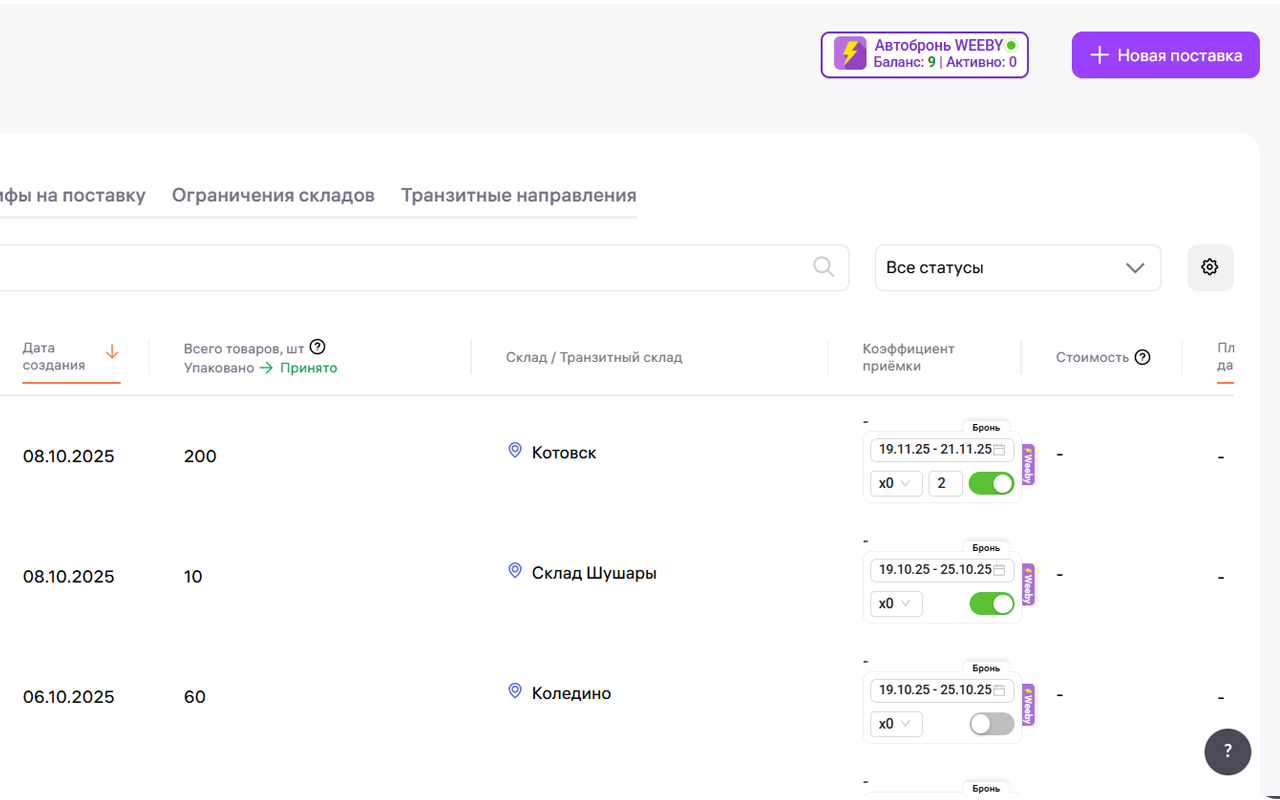Click calendar icon in Котовск date field
Screen dimensions: 1280x800
point(999,450)
